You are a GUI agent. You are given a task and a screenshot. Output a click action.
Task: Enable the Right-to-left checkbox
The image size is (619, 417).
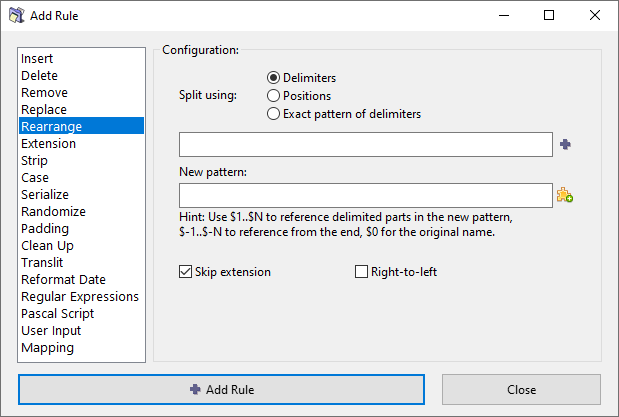click(x=362, y=272)
